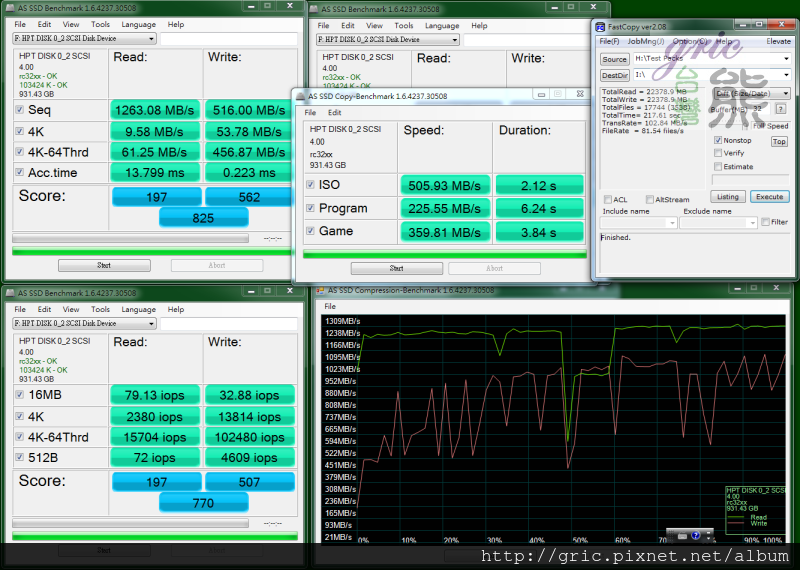
Task: Enable the Estimate checkbox in FastCopy
Action: (x=718, y=167)
